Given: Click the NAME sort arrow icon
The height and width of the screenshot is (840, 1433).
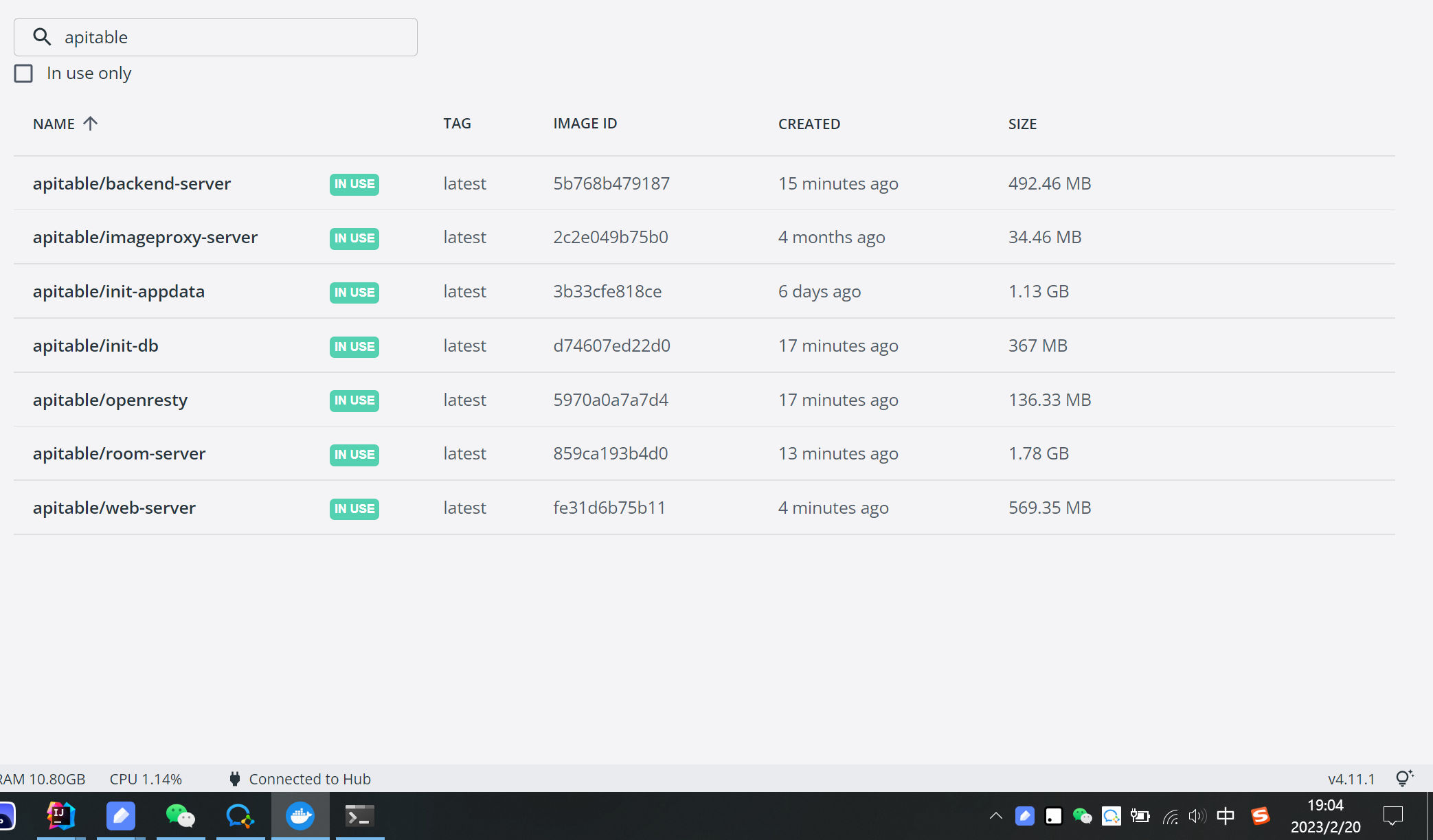Looking at the screenshot, I should tap(90, 124).
